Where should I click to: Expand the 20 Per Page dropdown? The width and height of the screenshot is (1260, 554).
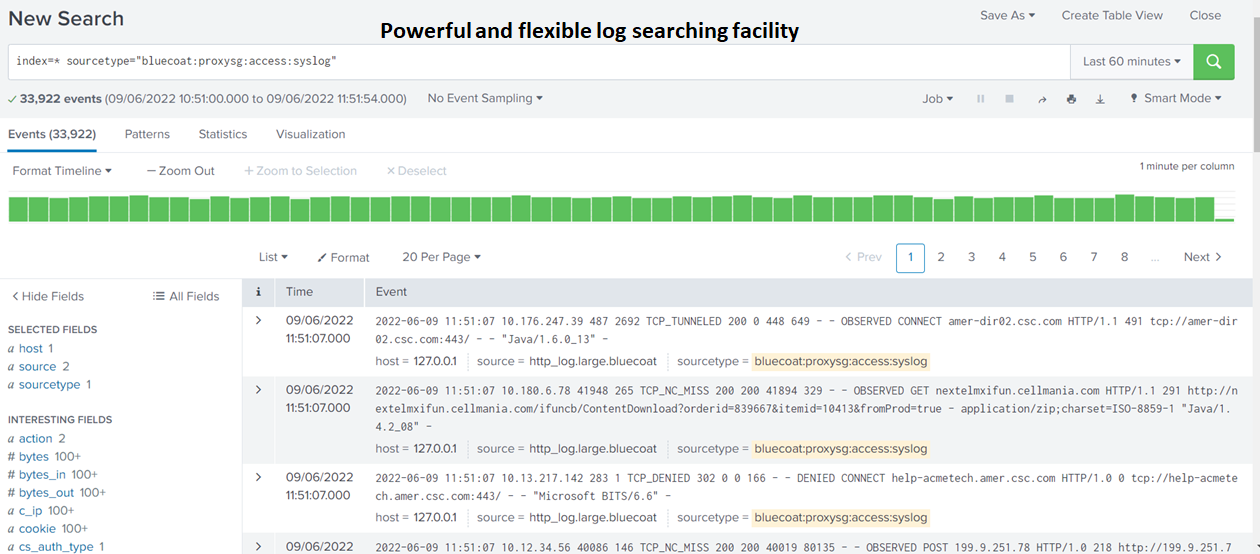[x=441, y=257]
